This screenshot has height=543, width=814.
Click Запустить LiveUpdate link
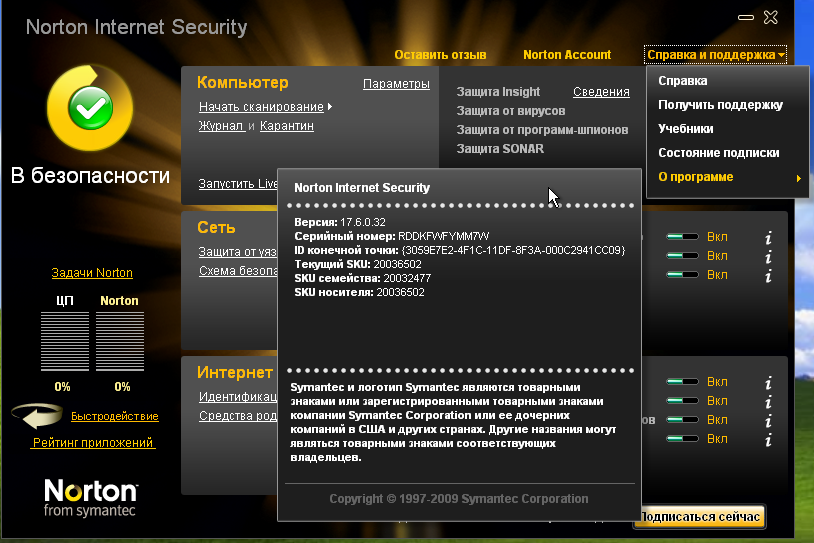pos(238,183)
